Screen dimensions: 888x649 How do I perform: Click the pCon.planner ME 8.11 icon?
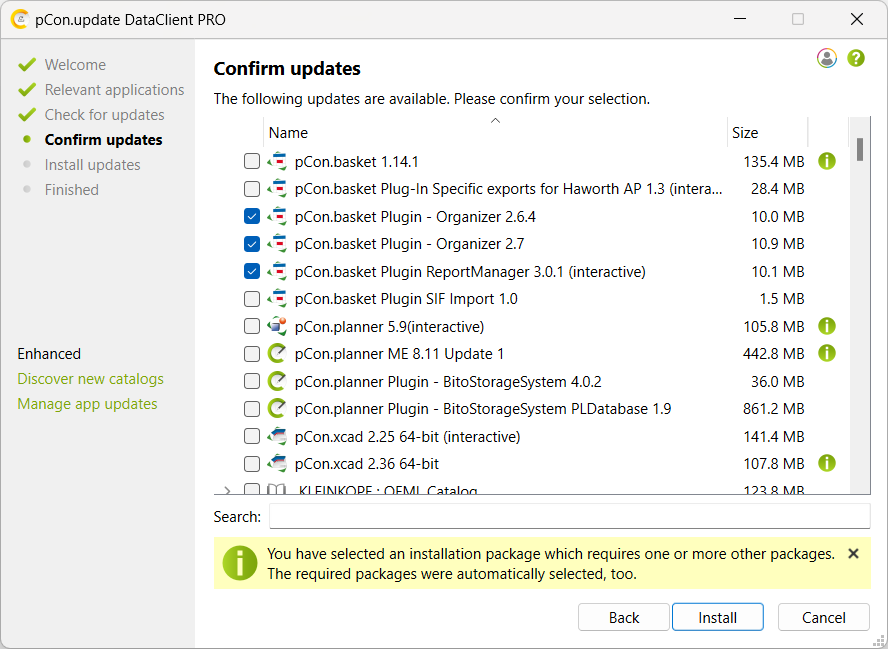pyautogui.click(x=277, y=353)
